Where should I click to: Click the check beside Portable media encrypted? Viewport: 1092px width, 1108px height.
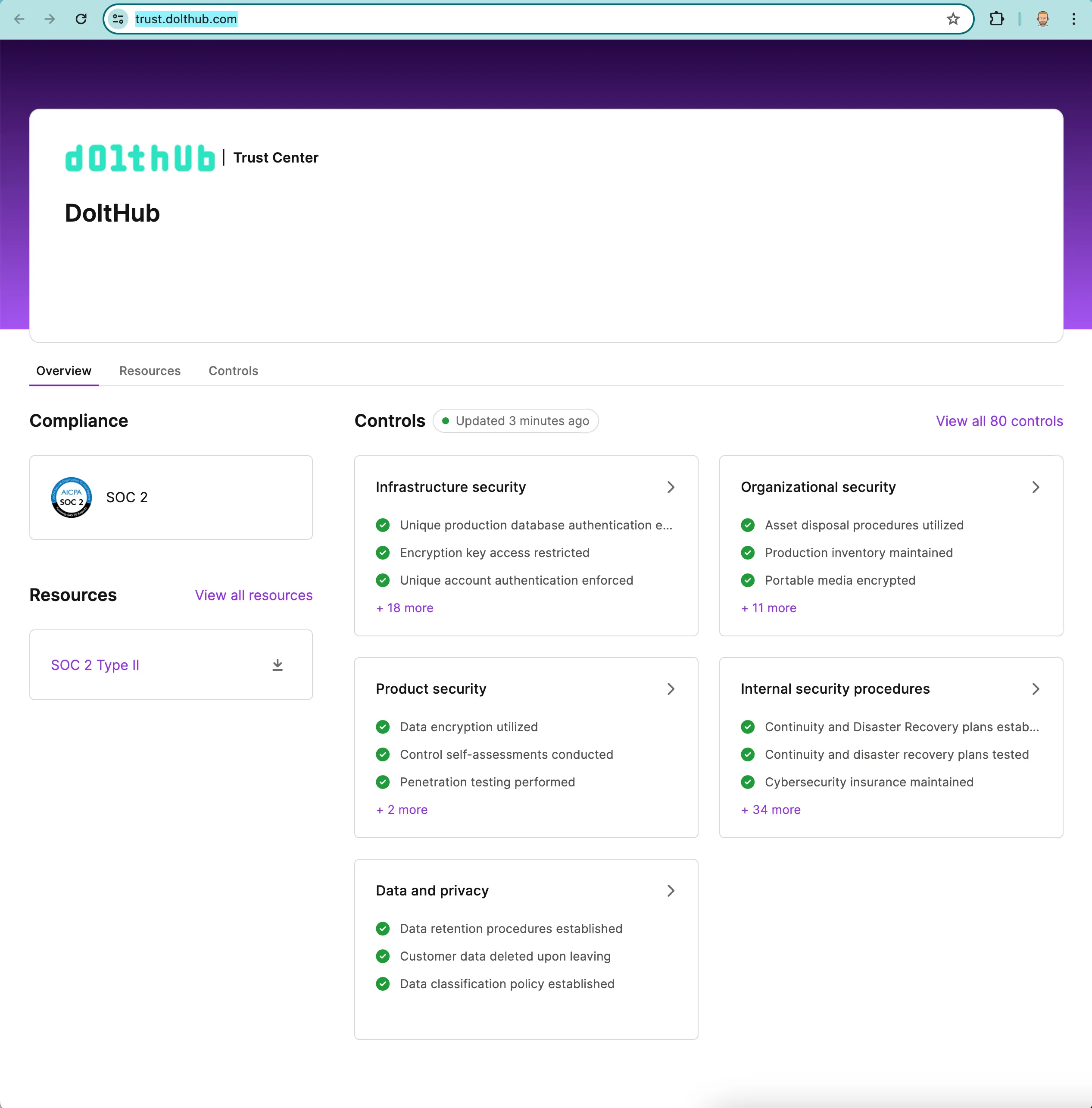tap(748, 580)
